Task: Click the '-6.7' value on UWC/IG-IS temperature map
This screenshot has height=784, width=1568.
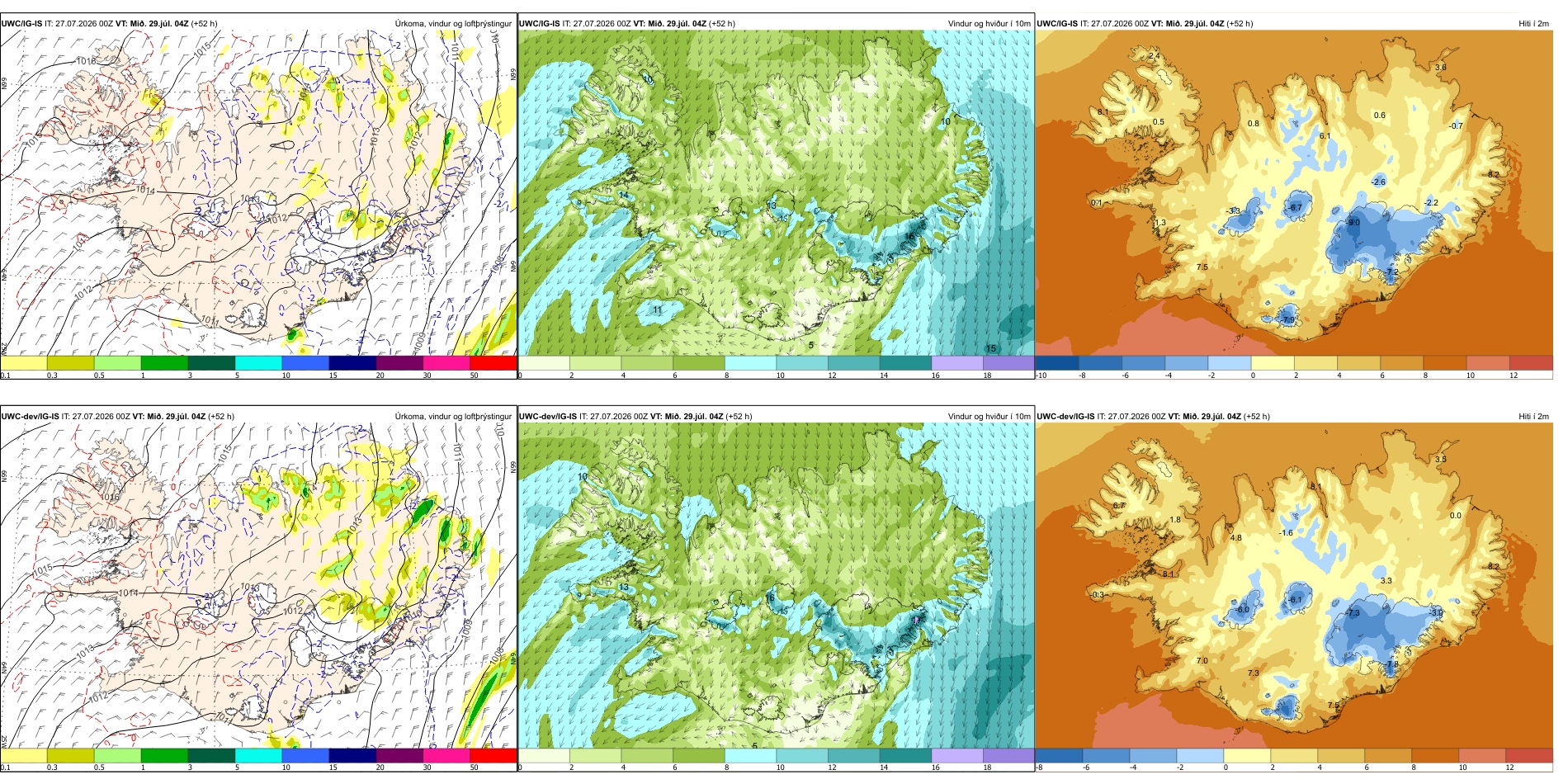Action: coord(1296,208)
